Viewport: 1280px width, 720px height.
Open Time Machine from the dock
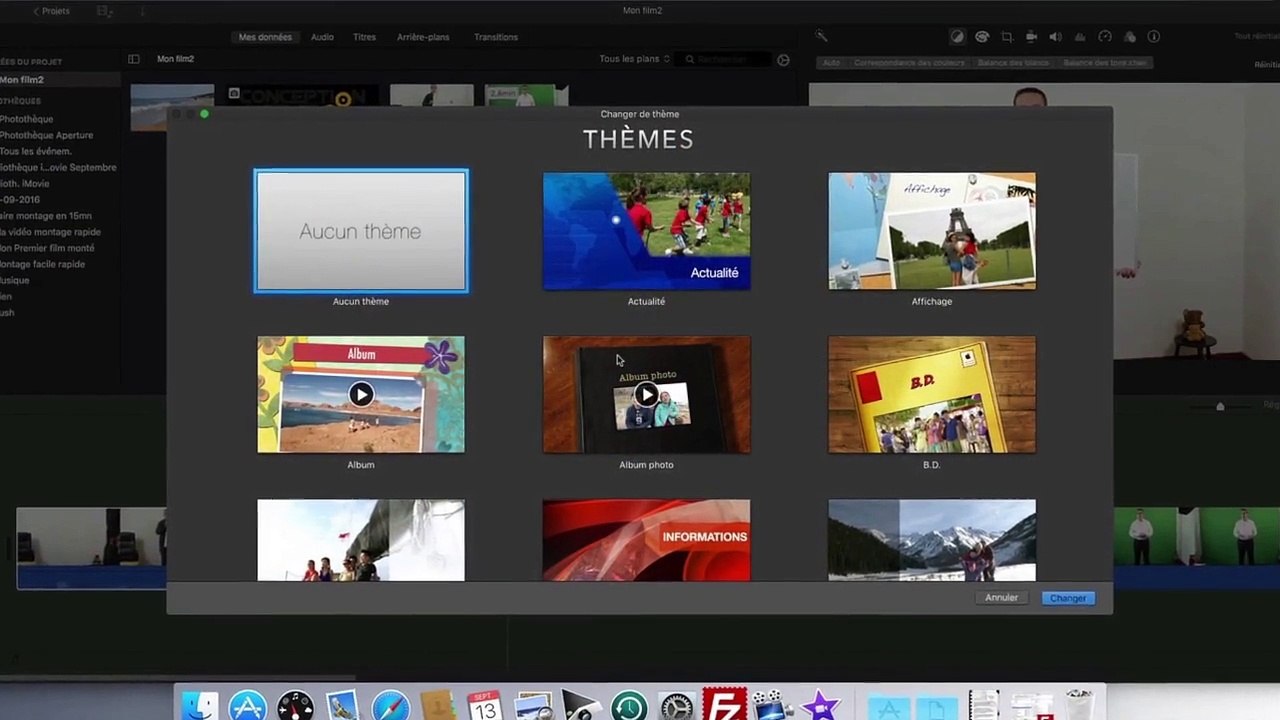(x=629, y=706)
